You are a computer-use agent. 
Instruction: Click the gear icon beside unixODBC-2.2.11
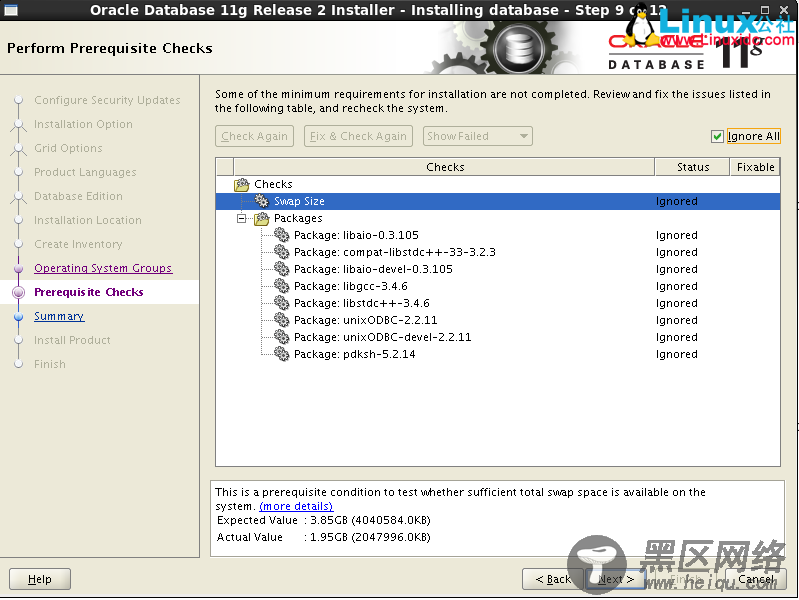(x=281, y=320)
